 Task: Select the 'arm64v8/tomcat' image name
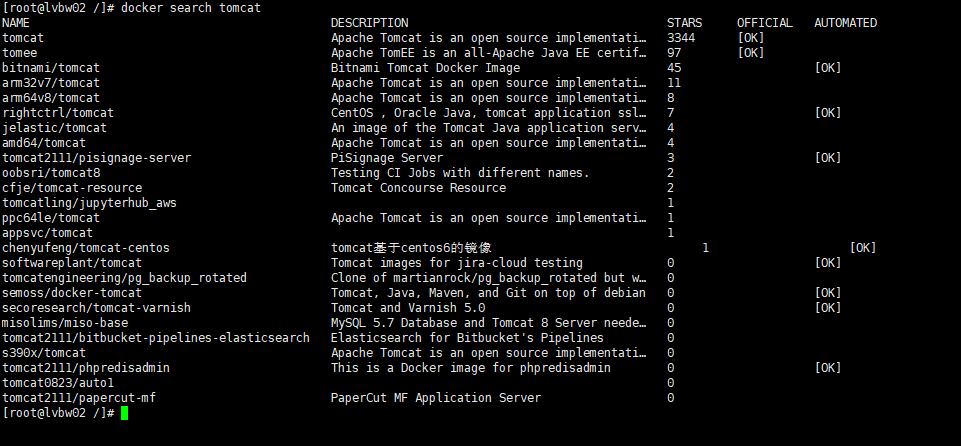(x=51, y=98)
